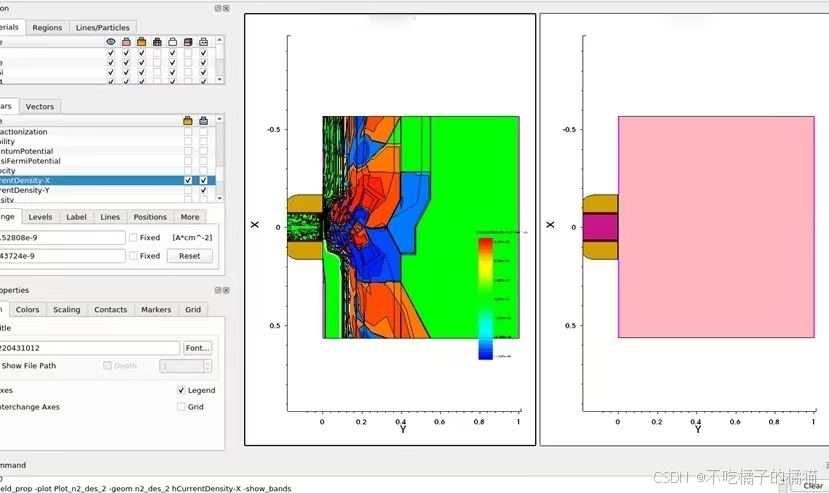Screen dimensions: 829x493
Task: Open the Levels tab
Action: tap(40, 217)
